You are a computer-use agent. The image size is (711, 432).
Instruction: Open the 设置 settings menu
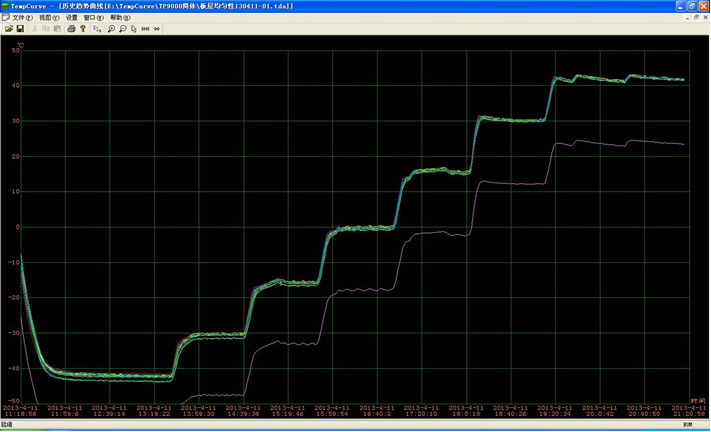[71, 18]
